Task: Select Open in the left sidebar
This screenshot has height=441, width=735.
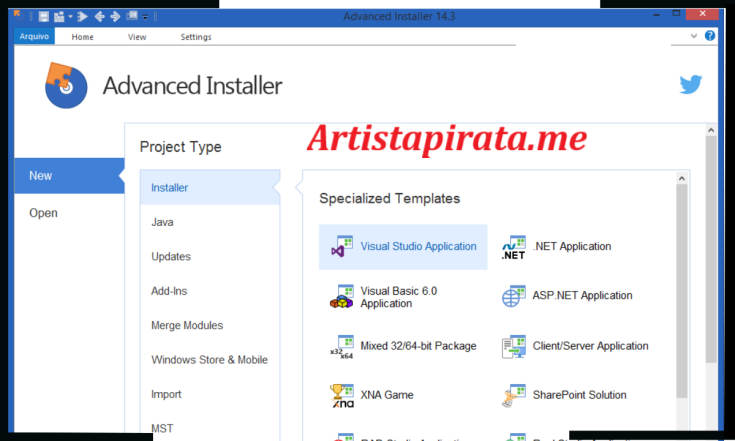Action: coord(69,213)
